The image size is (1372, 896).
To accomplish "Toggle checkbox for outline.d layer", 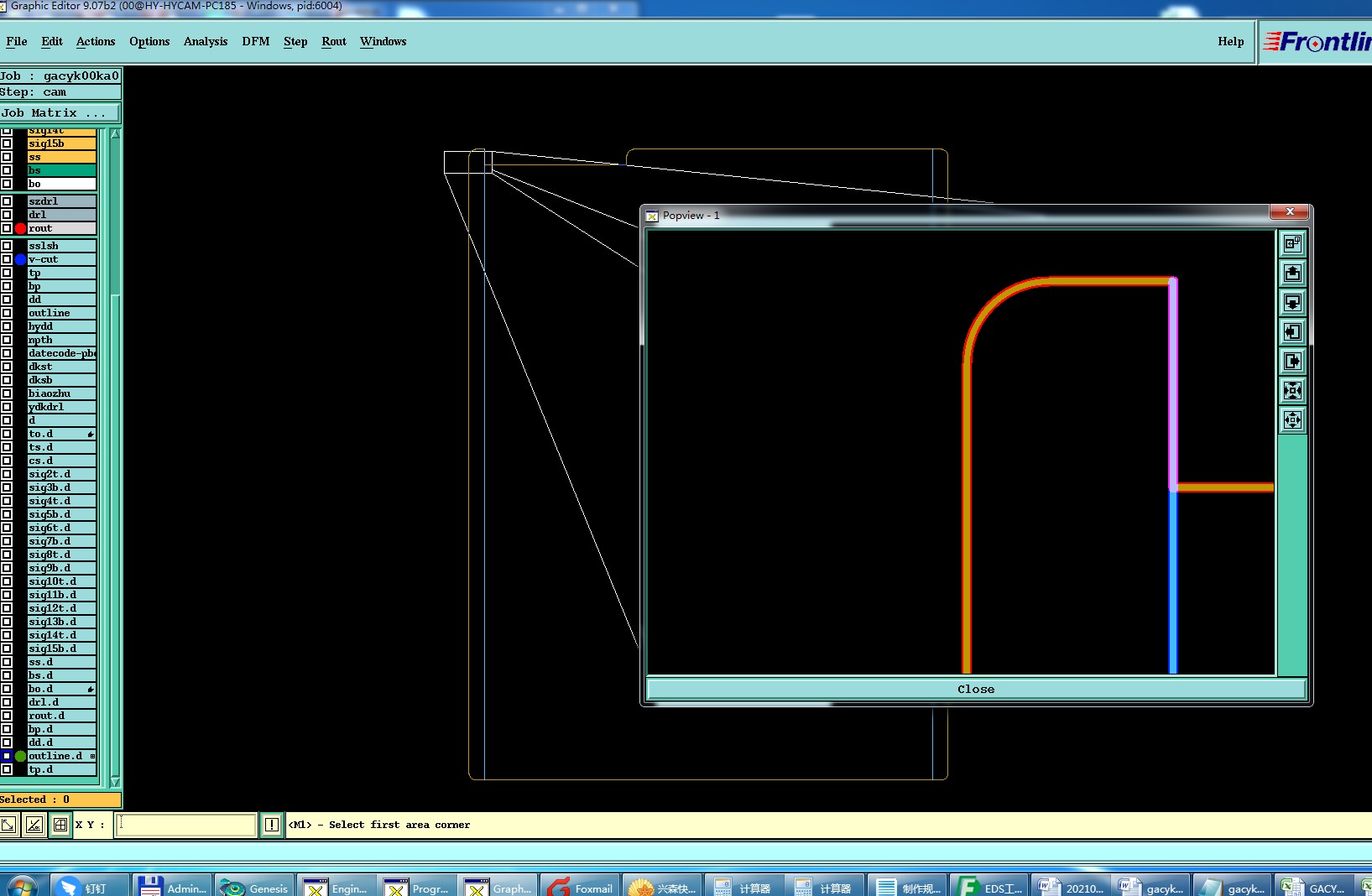I will pos(7,756).
